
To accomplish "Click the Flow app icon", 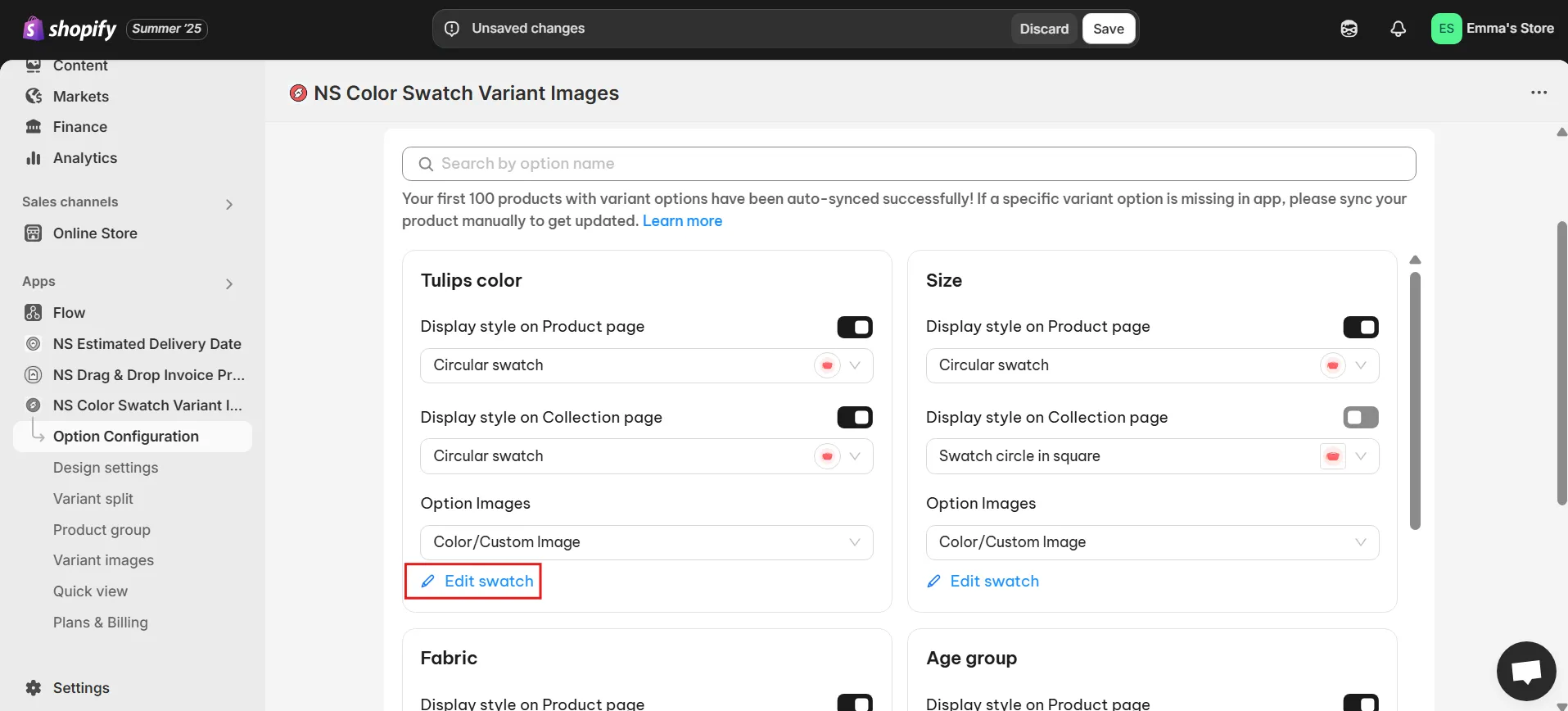I will pyautogui.click(x=34, y=313).
